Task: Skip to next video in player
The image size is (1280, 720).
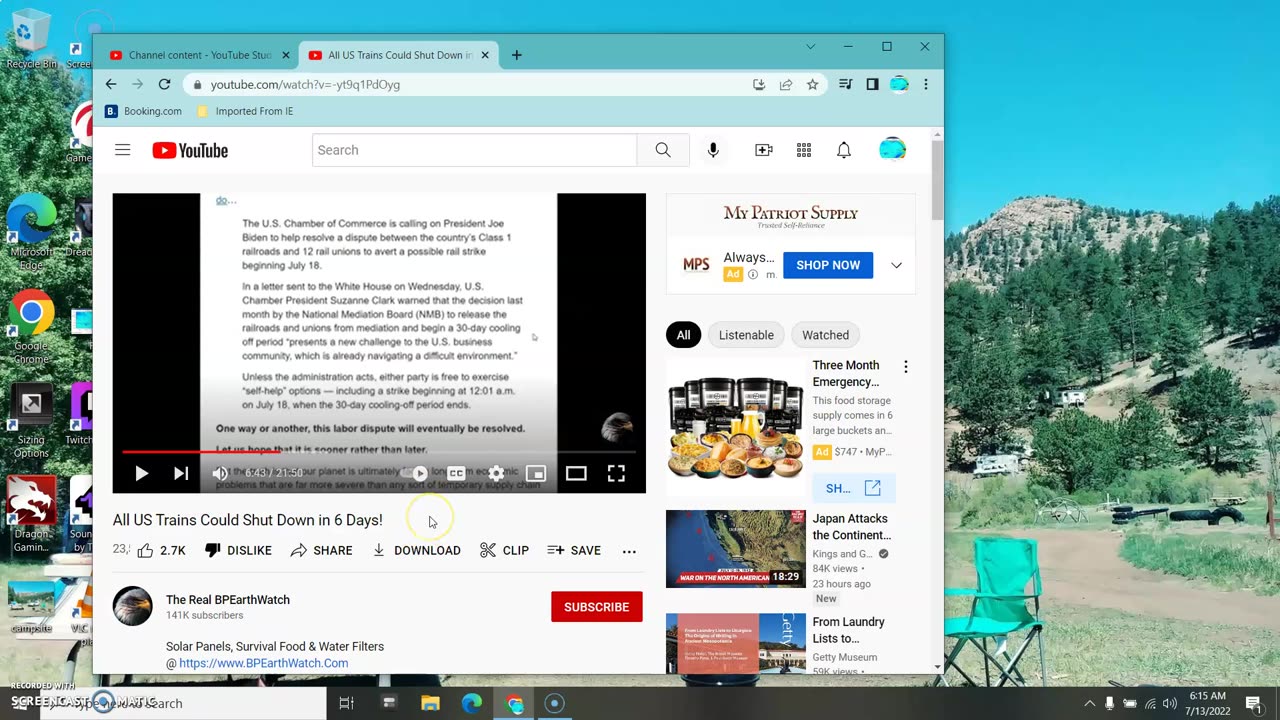Action: (x=181, y=474)
